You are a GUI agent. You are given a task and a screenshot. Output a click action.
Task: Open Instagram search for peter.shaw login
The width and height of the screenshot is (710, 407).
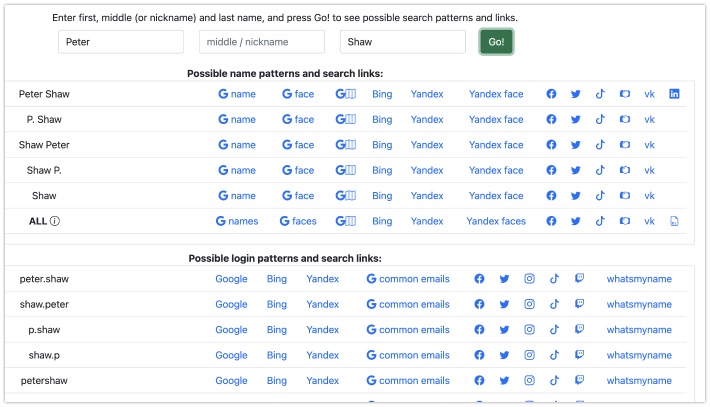[529, 279]
